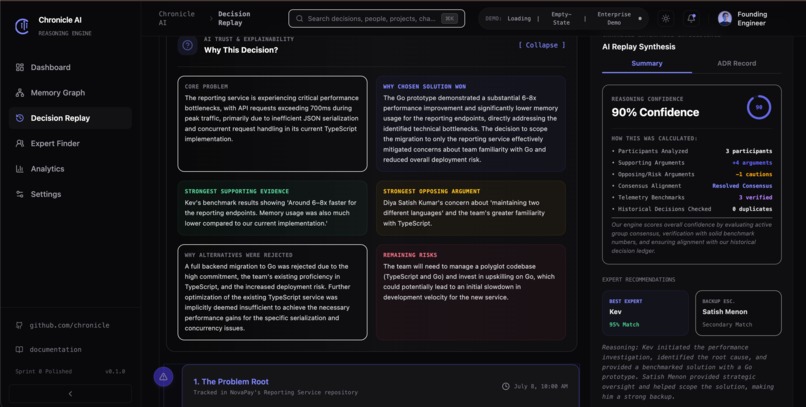Open Expert Finder from the sidebar

coord(70,143)
